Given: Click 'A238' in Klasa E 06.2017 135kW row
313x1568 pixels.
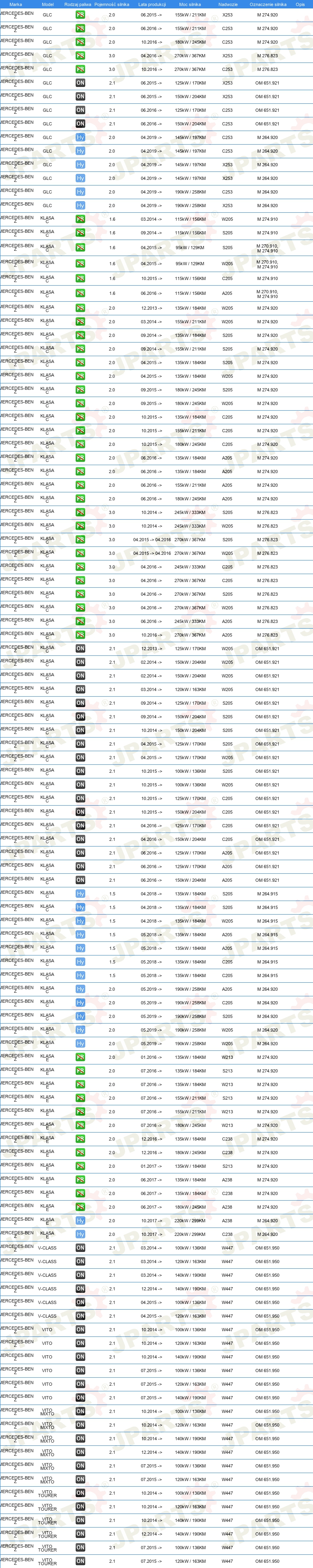Looking at the screenshot, I should tap(227, 1180).
